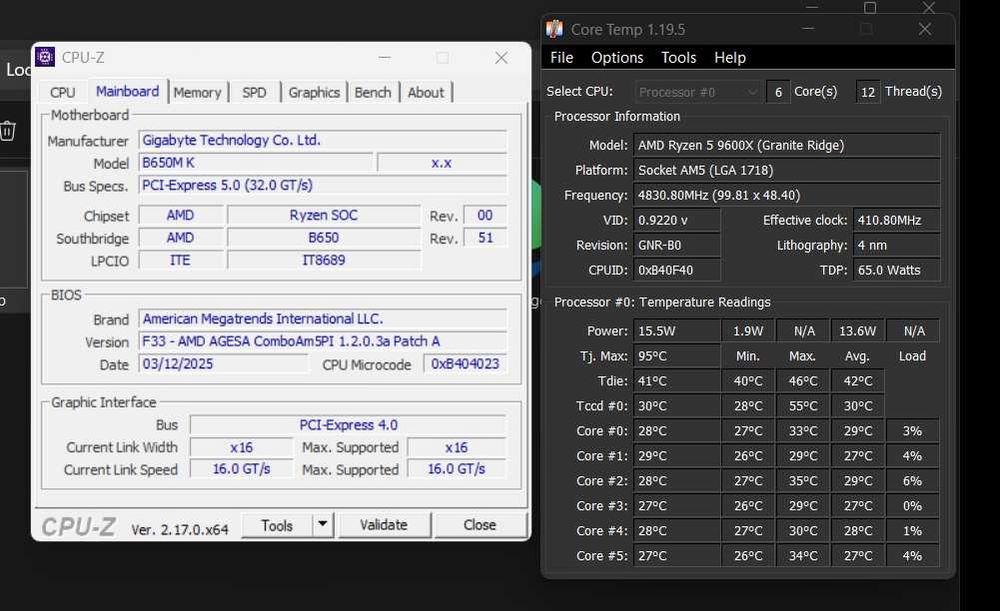The width and height of the screenshot is (1000, 611).
Task: Open the Options menu in Core Temp
Action: 617,57
